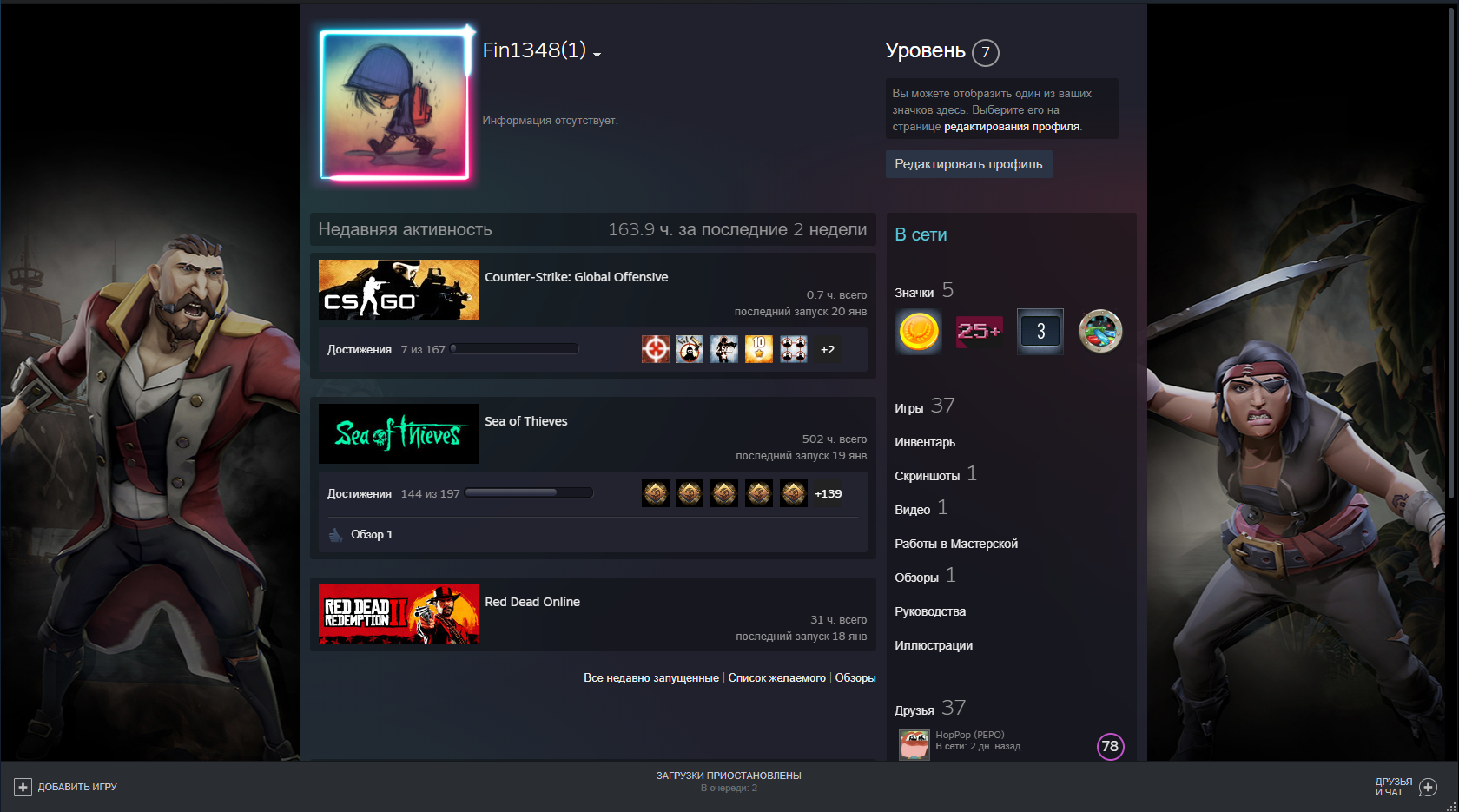This screenshot has width=1459, height=812.
Task: Click the yellow '10' CS:GO achievement icon
Action: [x=759, y=349]
